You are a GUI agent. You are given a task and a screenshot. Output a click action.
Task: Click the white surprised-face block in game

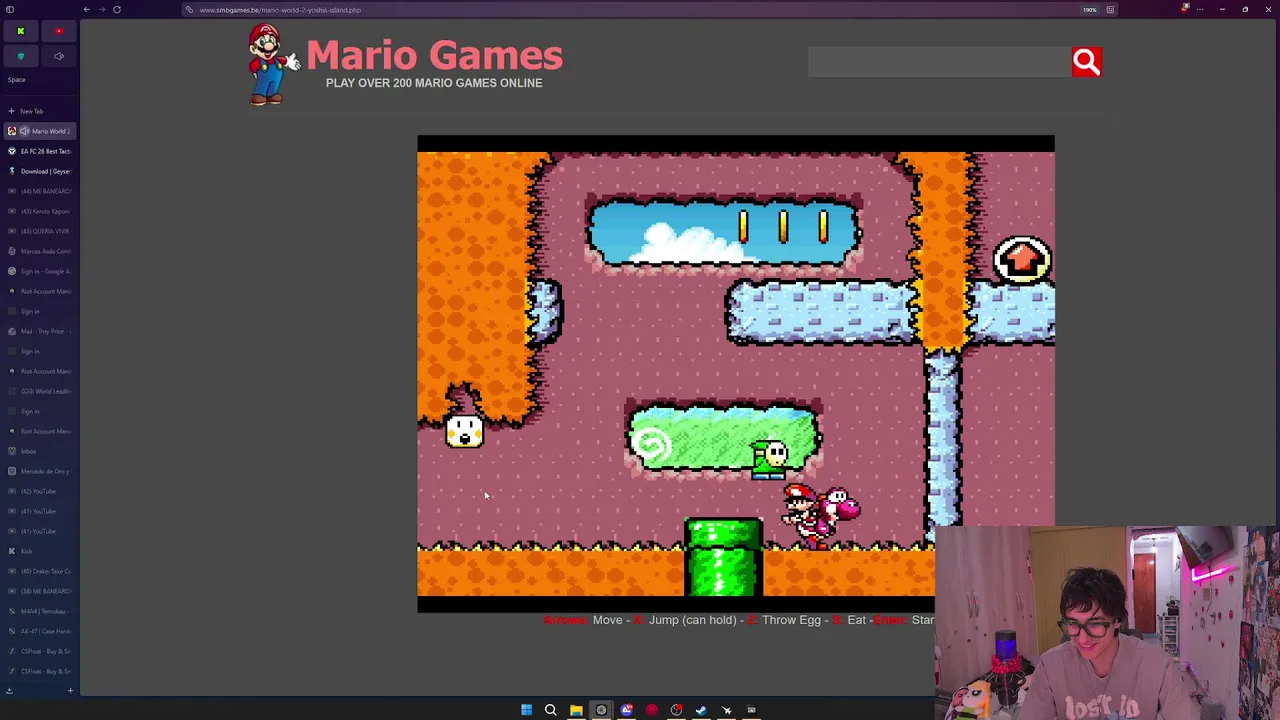click(x=464, y=431)
